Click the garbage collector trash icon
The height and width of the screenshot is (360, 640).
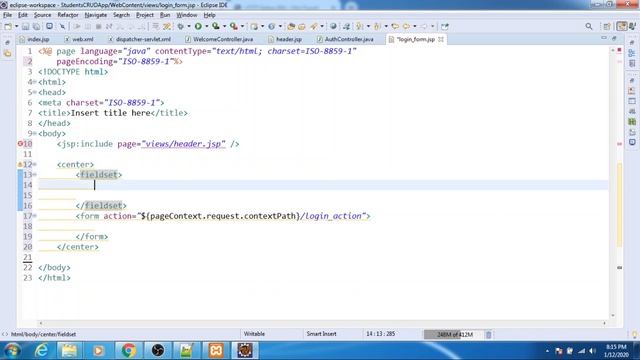coord(489,334)
